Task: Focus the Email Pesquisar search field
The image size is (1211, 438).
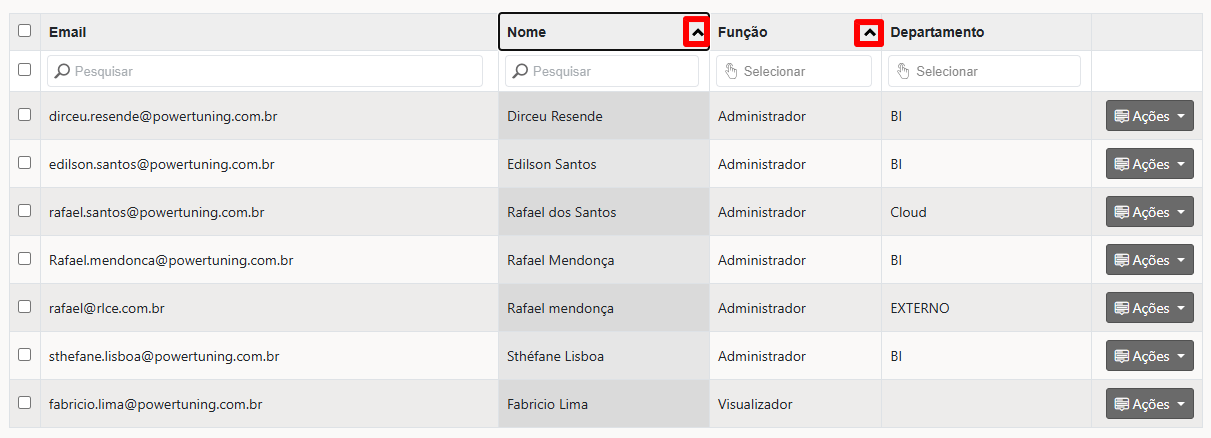Action: tap(265, 71)
